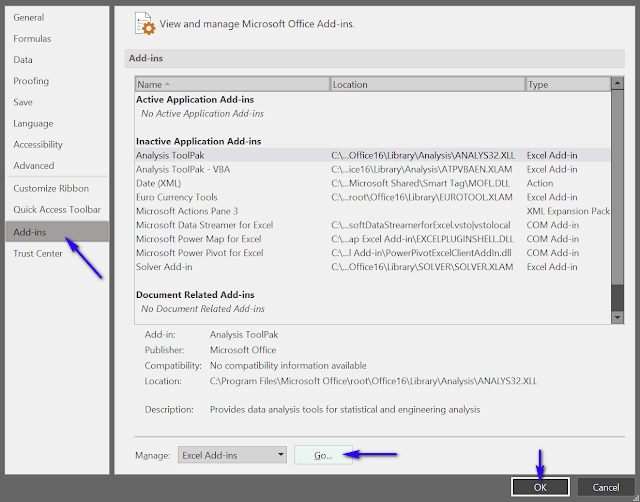Select Microsoft Power Map for Excel
Image resolution: width=640 pixels, height=502 pixels.
click(373, 239)
